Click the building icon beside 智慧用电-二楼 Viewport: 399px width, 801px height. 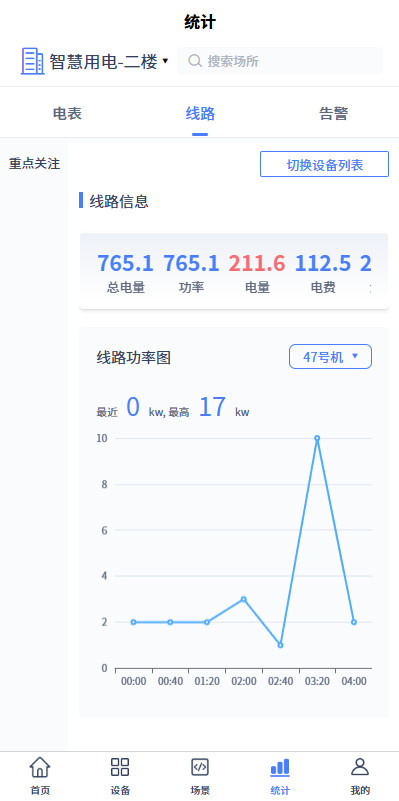(x=33, y=61)
